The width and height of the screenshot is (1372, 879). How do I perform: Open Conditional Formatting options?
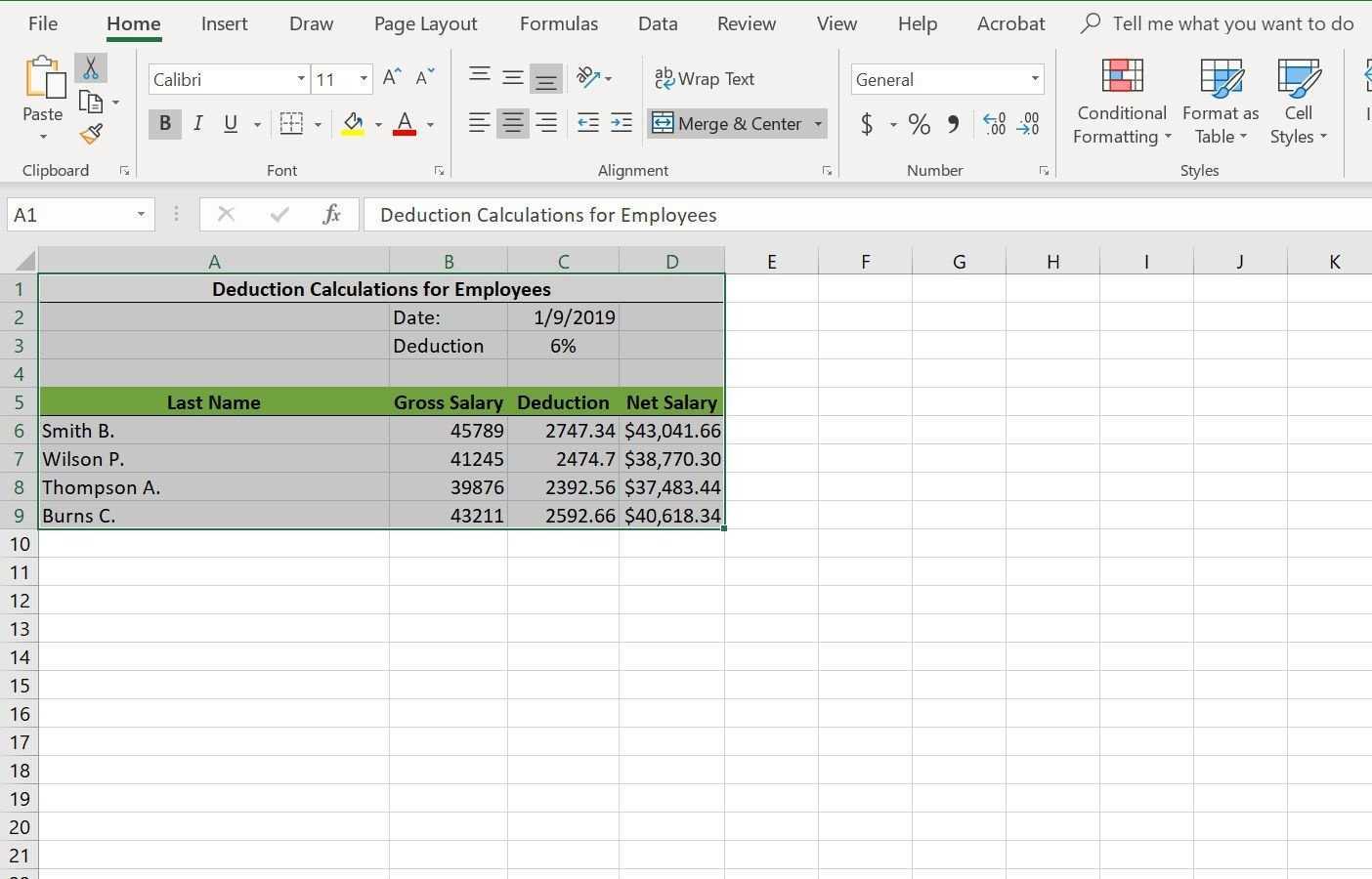[x=1121, y=101]
